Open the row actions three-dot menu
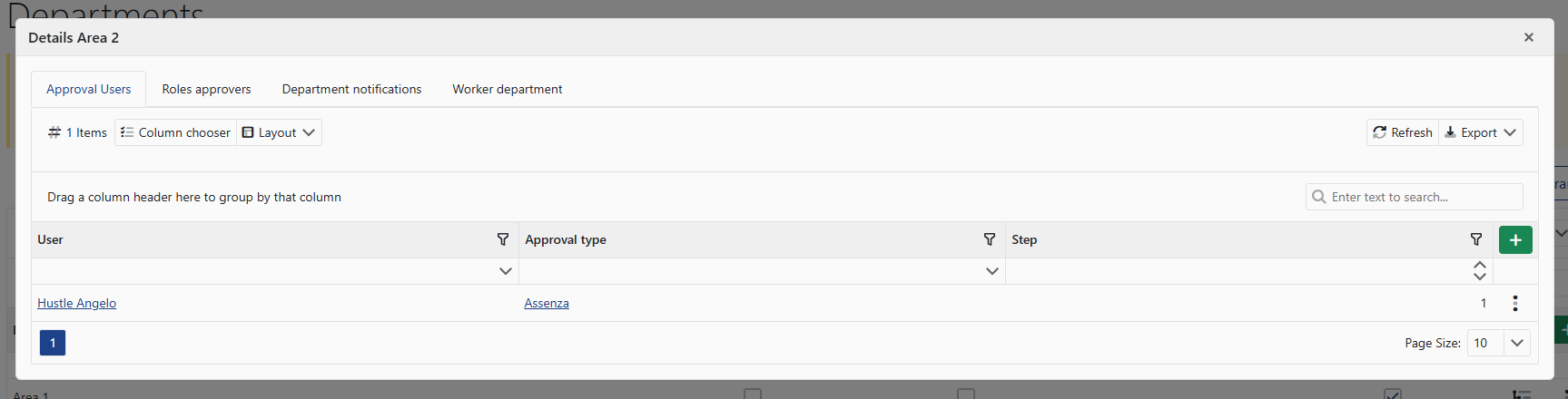The height and width of the screenshot is (399, 1568). (1514, 304)
